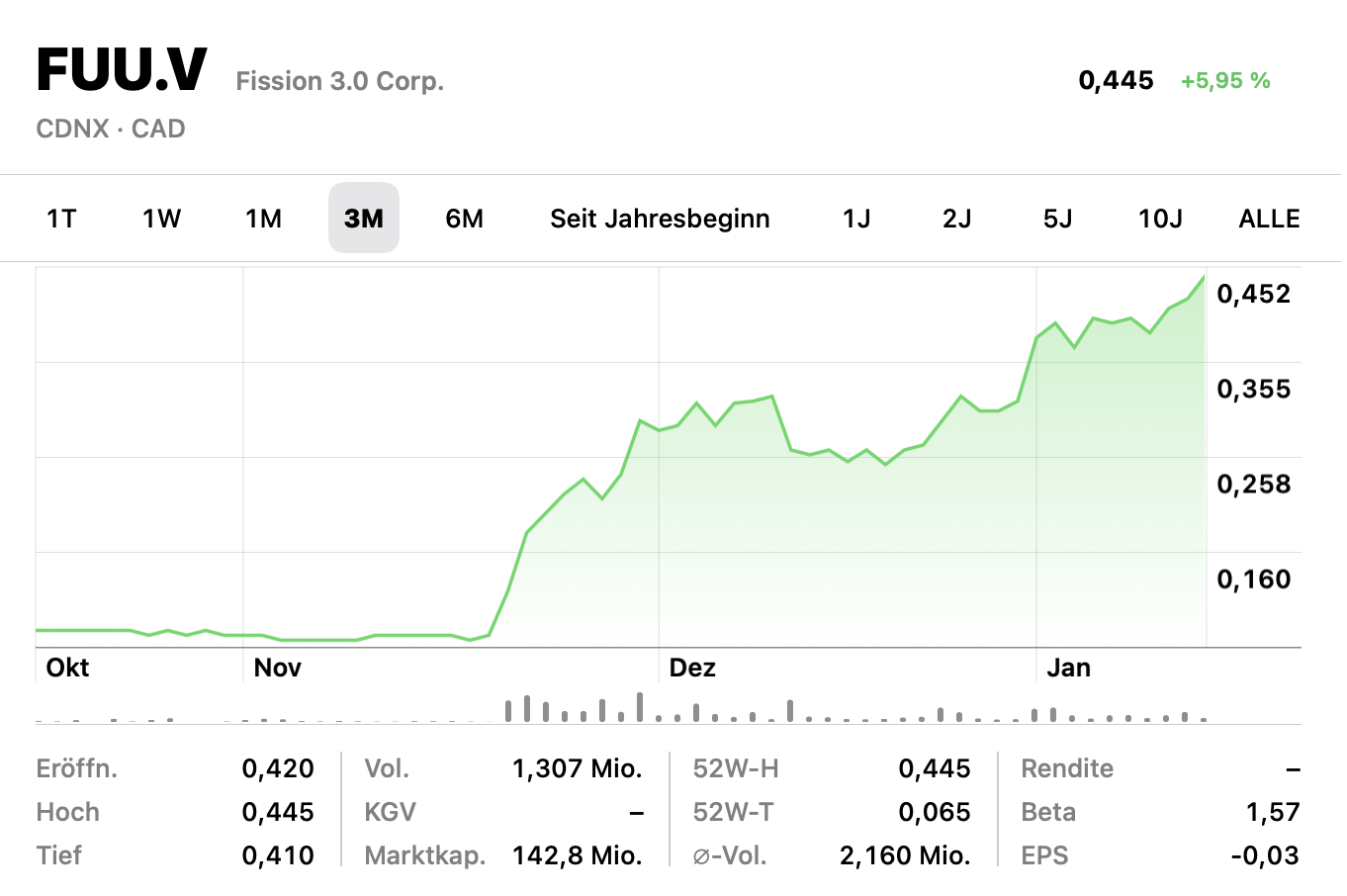Click the Fission 3.0 Corp. company name

(339, 81)
